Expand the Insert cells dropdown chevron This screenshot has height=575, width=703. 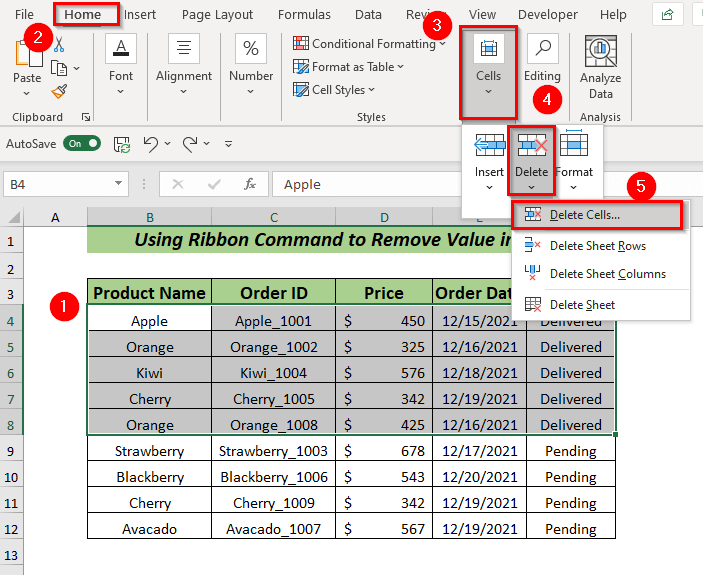point(489,187)
